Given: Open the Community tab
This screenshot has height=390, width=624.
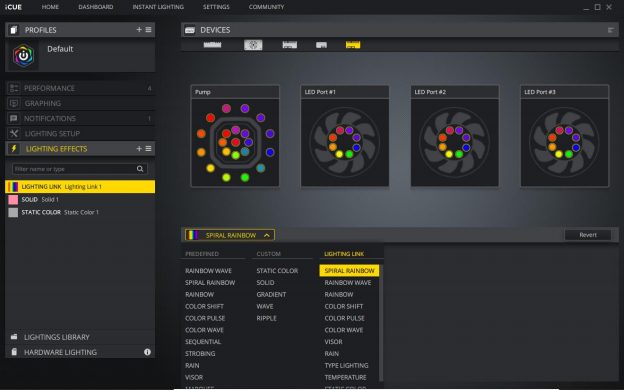Looking at the screenshot, I should click(266, 7).
